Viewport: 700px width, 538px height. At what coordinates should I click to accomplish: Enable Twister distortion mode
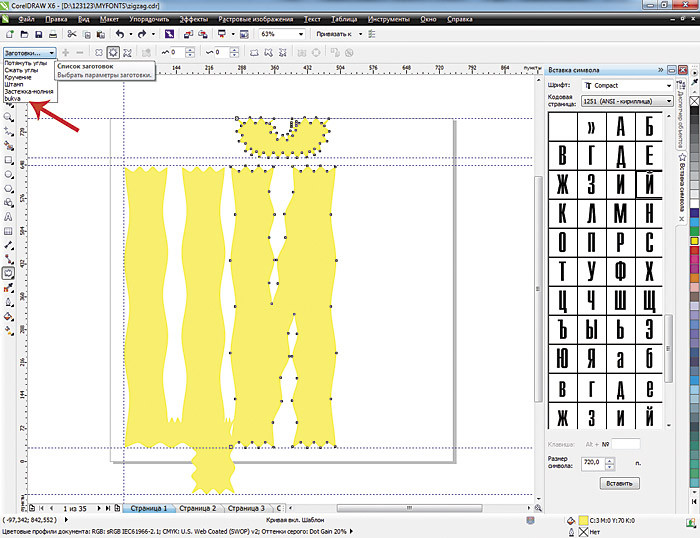(127, 53)
